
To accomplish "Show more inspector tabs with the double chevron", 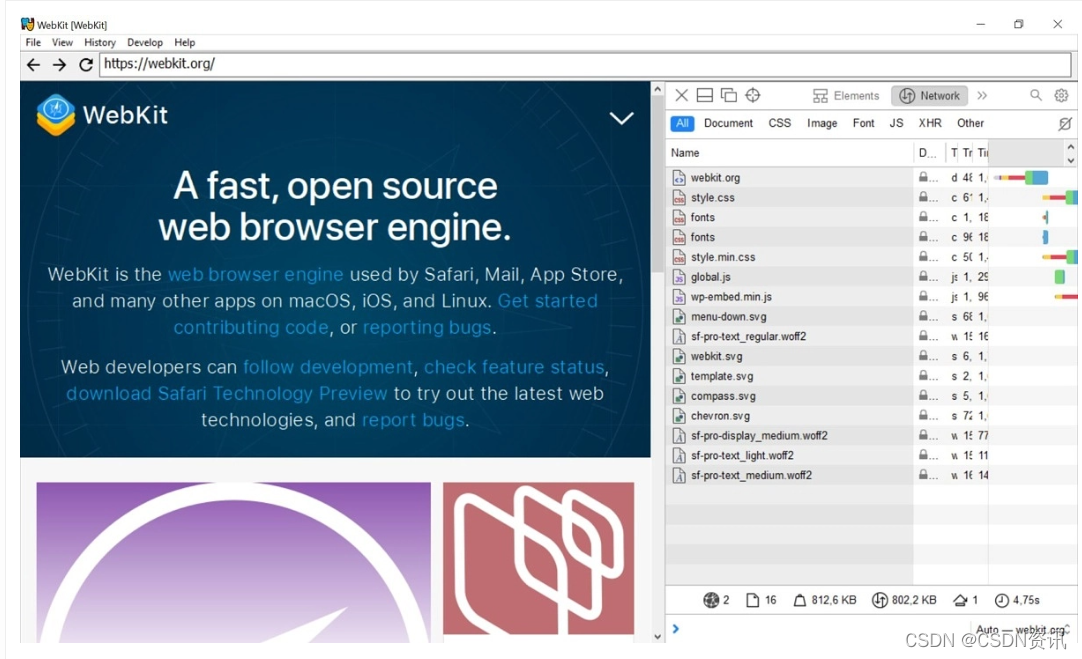I will coord(982,95).
